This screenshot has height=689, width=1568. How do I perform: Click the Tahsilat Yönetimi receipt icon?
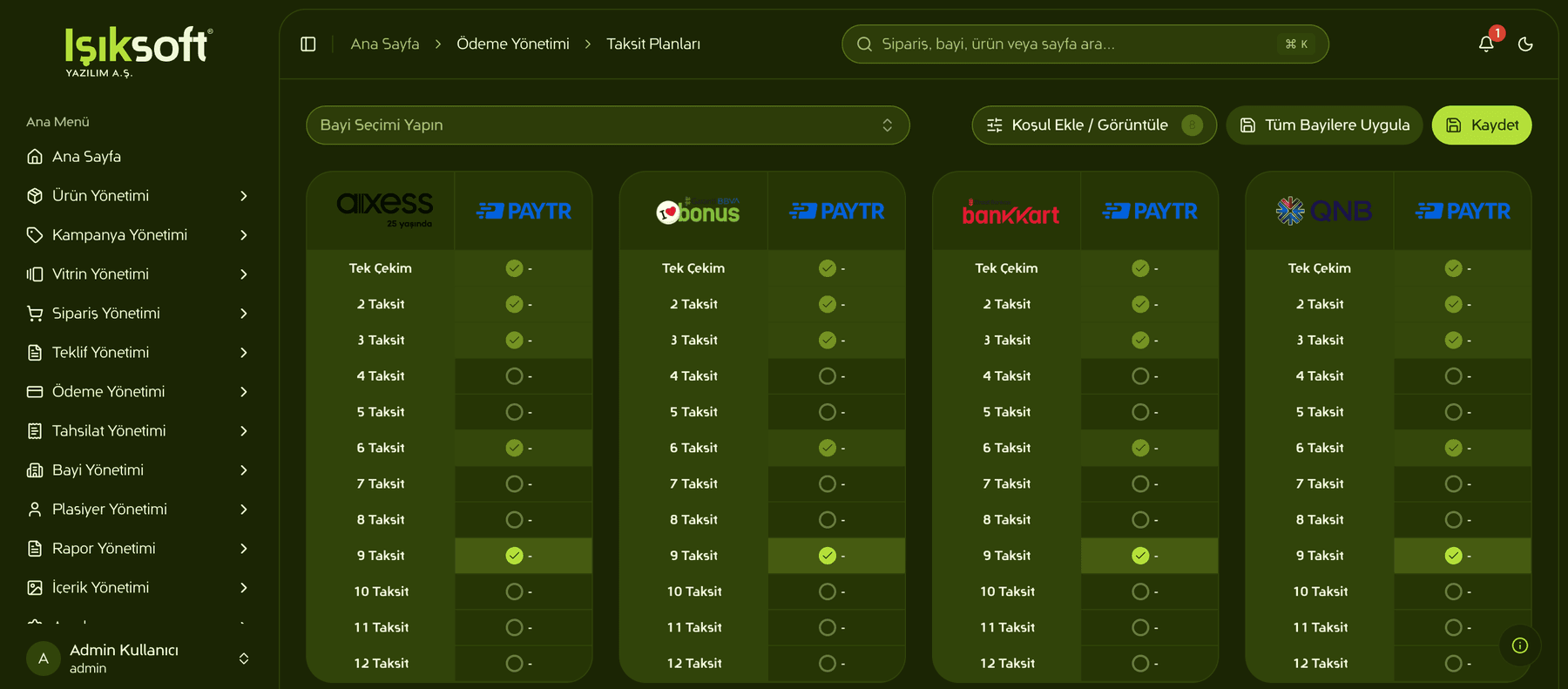35,431
